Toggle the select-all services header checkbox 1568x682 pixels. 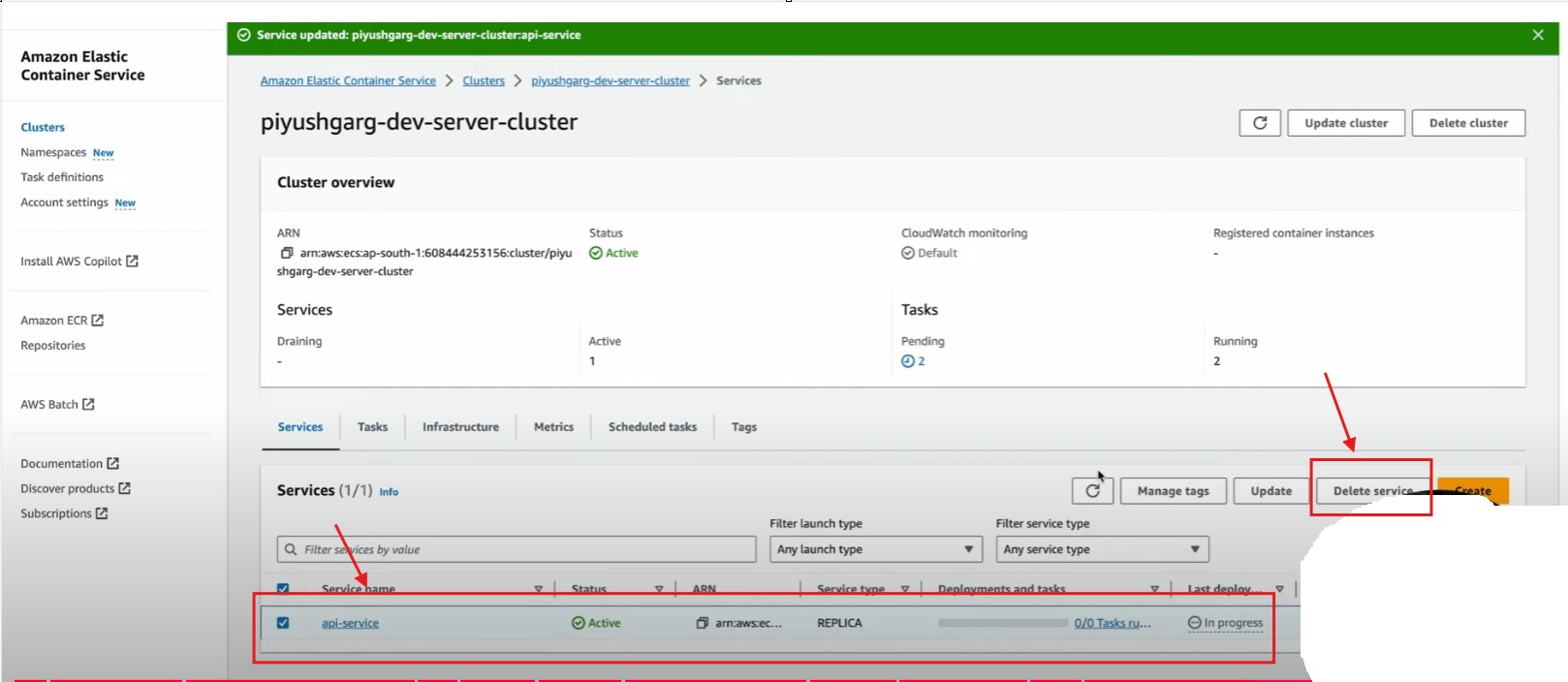tap(283, 588)
